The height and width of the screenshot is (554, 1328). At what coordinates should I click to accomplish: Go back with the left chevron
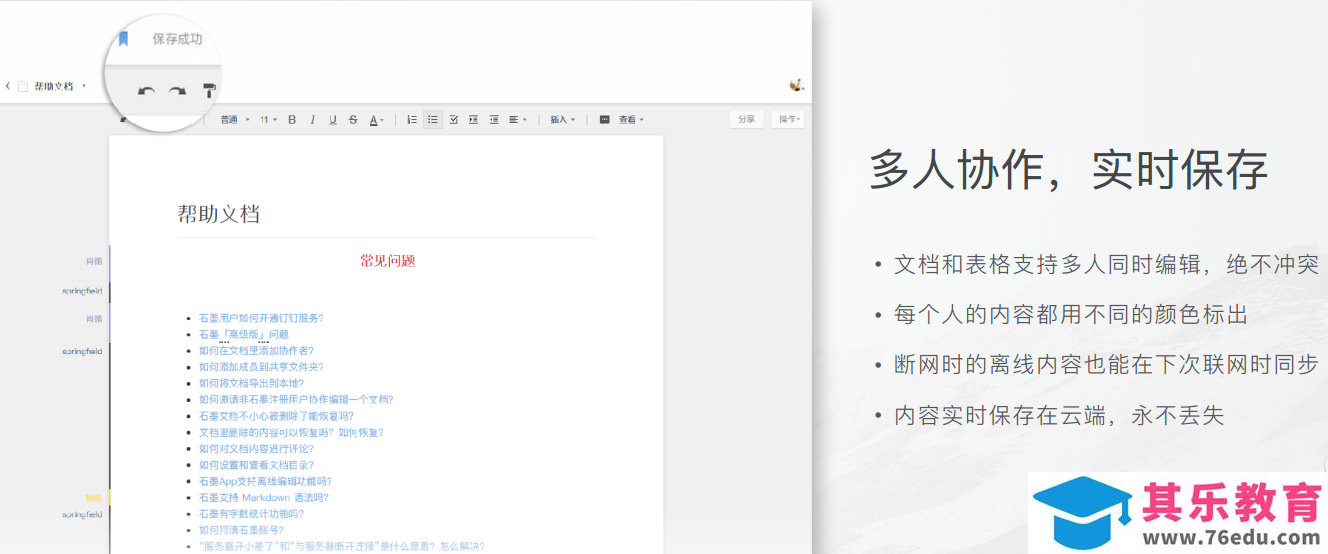pyautogui.click(x=8, y=86)
